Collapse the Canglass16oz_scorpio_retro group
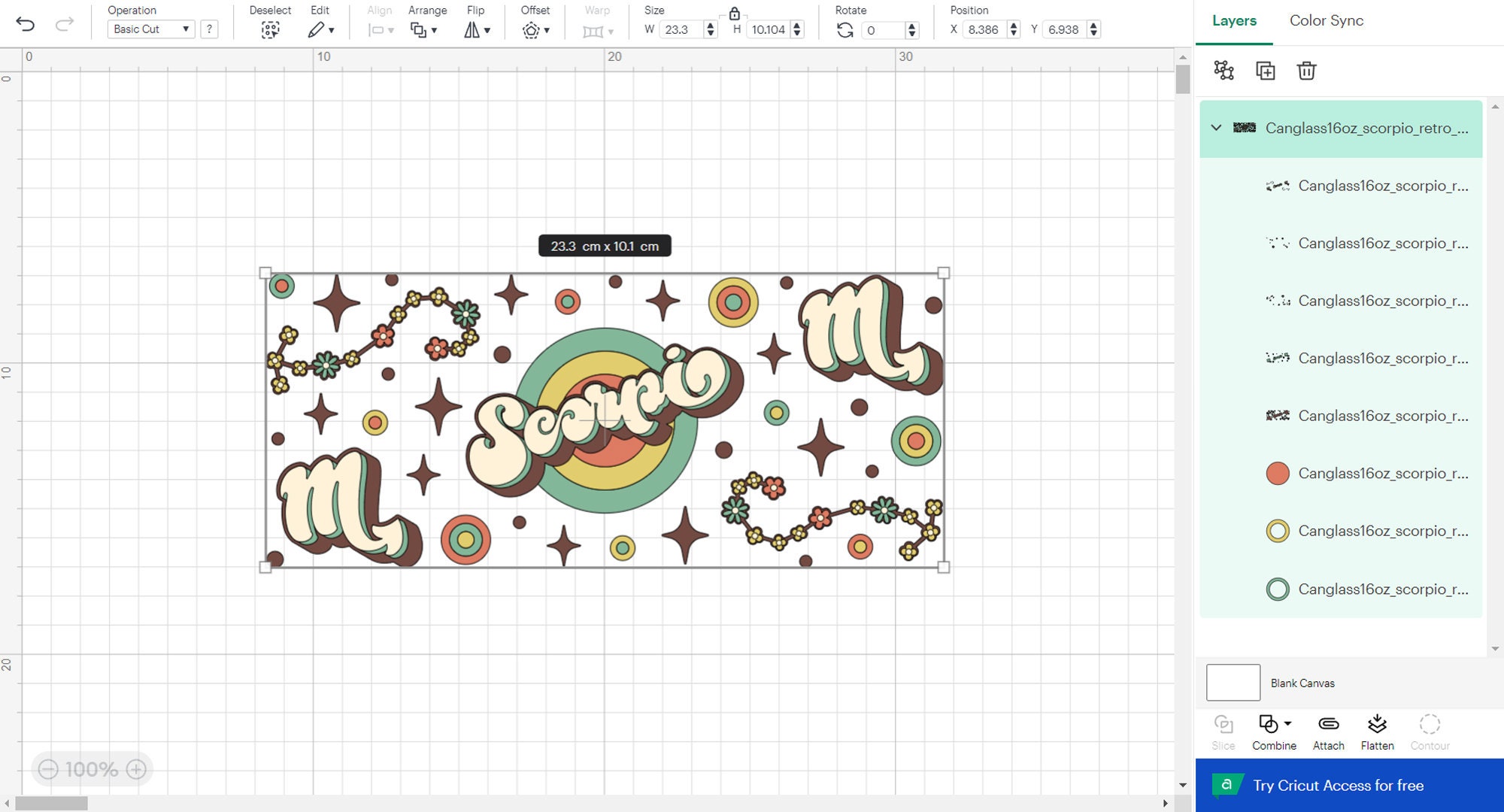1504x812 pixels. point(1216,128)
